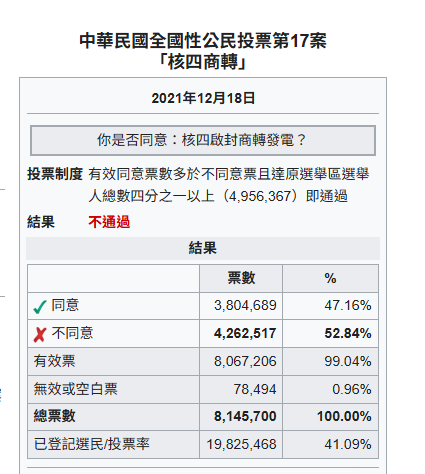Click the gray 結果 section header bar
This screenshot has width=425, height=474.
(203, 248)
